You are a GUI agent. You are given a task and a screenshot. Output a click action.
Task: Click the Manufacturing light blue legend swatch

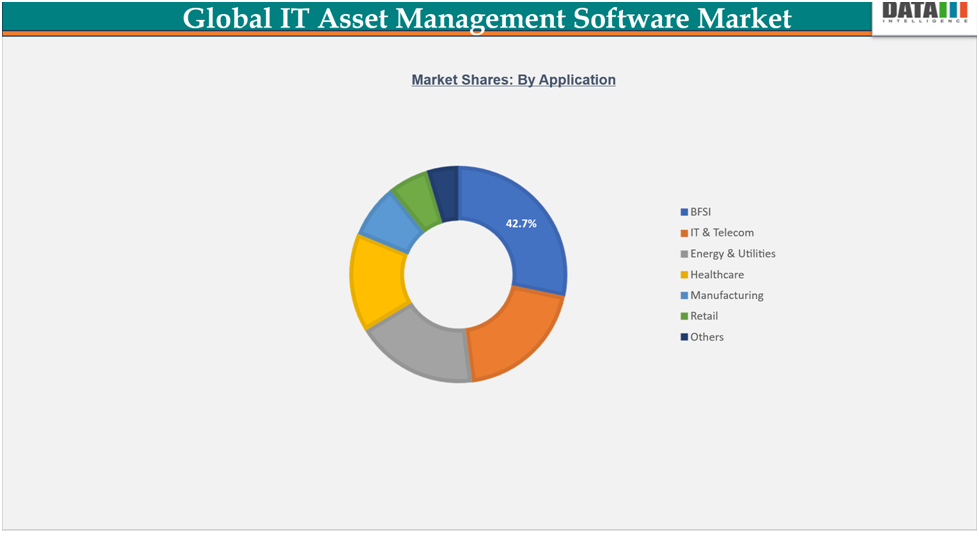tap(684, 295)
